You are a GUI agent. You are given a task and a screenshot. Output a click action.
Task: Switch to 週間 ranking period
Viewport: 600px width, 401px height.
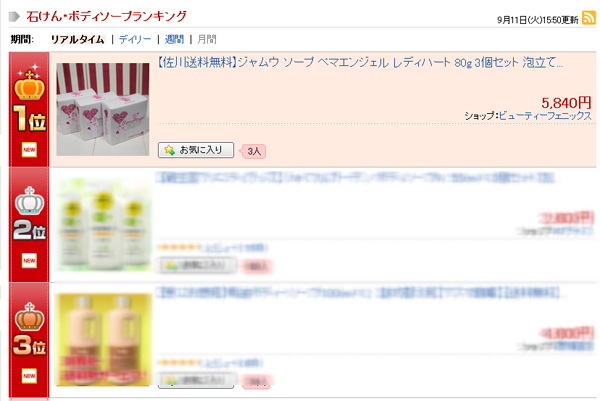coord(174,39)
